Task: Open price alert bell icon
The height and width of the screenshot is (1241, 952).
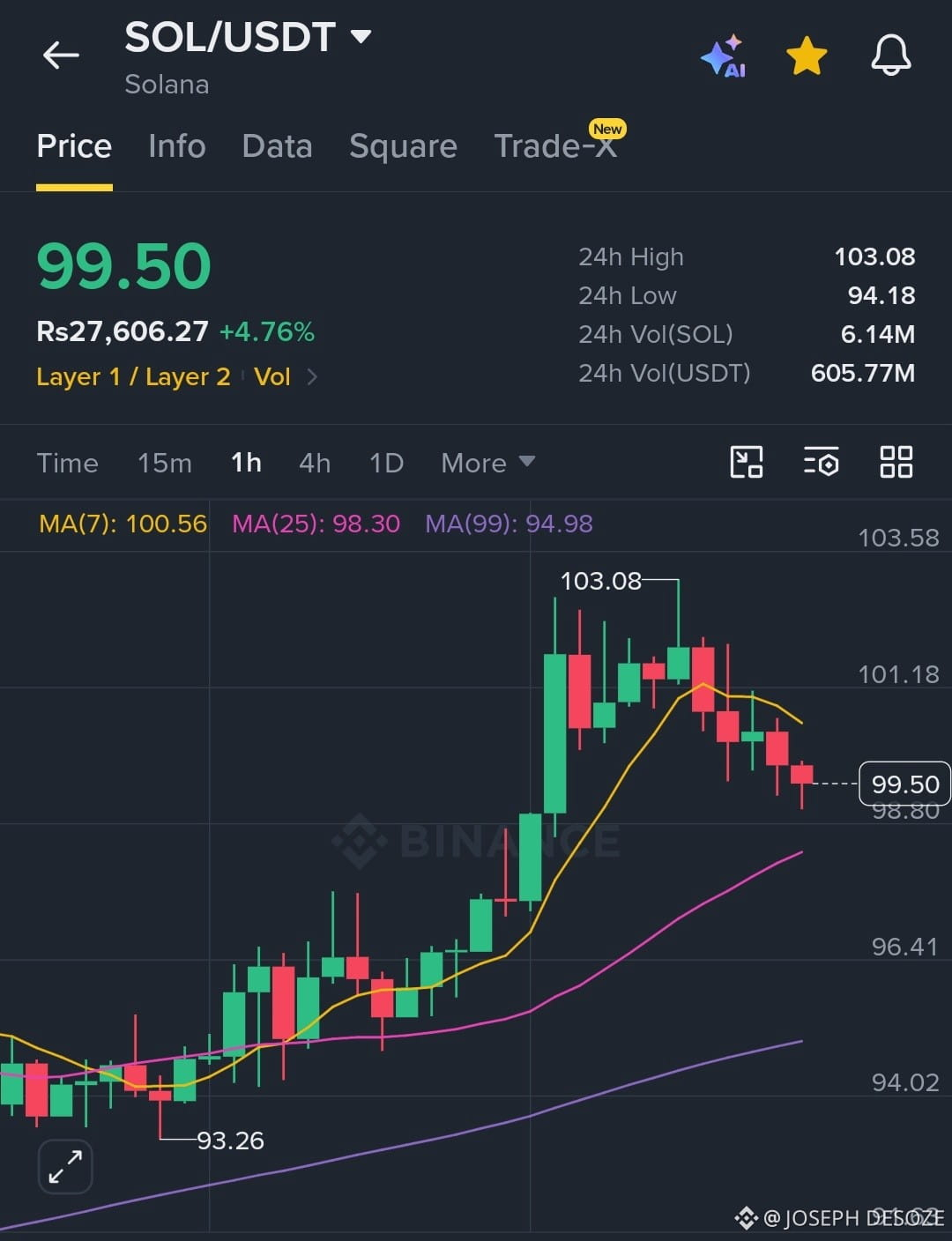Action: (891, 56)
